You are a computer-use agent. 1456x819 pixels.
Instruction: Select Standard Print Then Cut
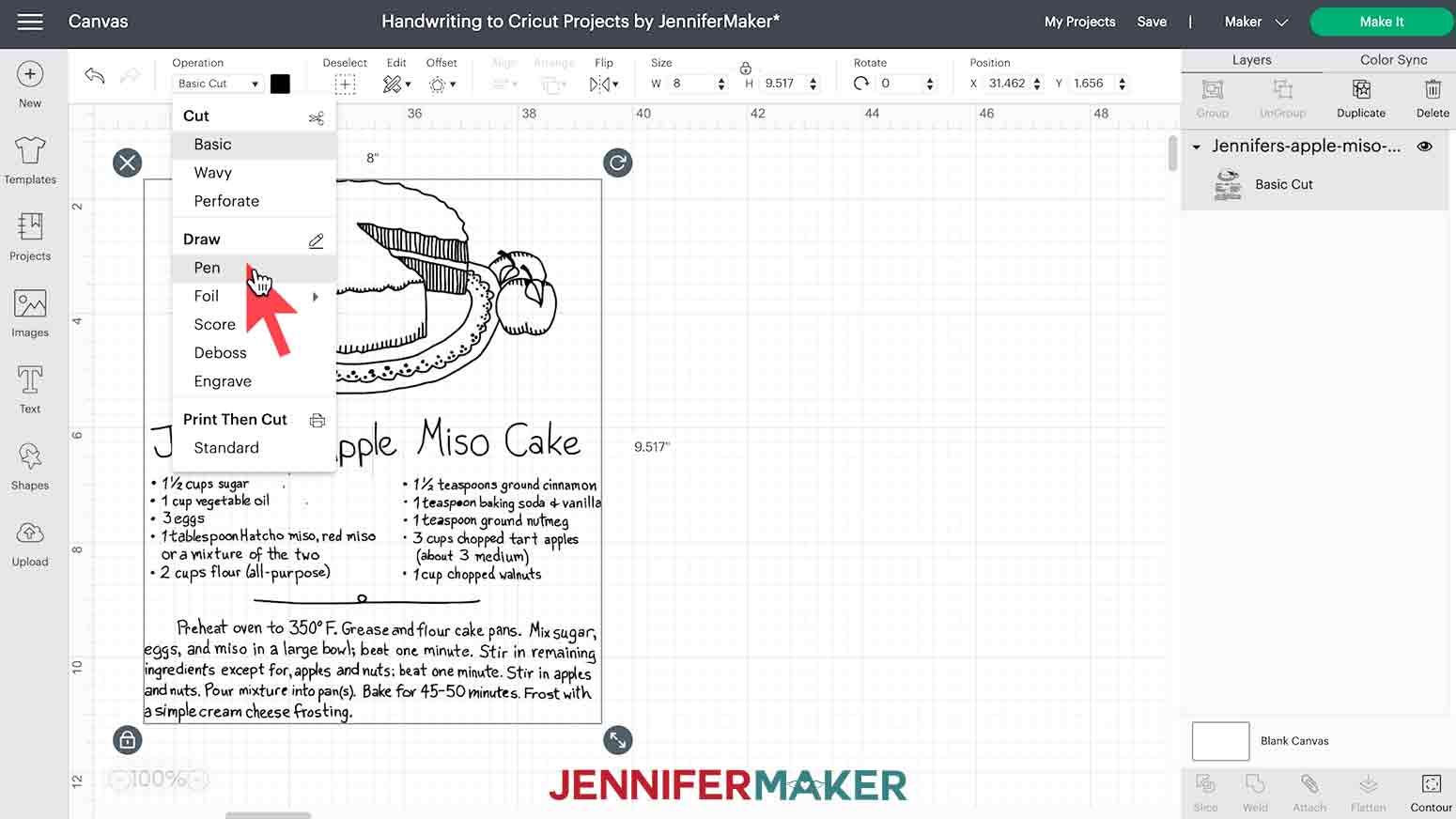point(255,448)
